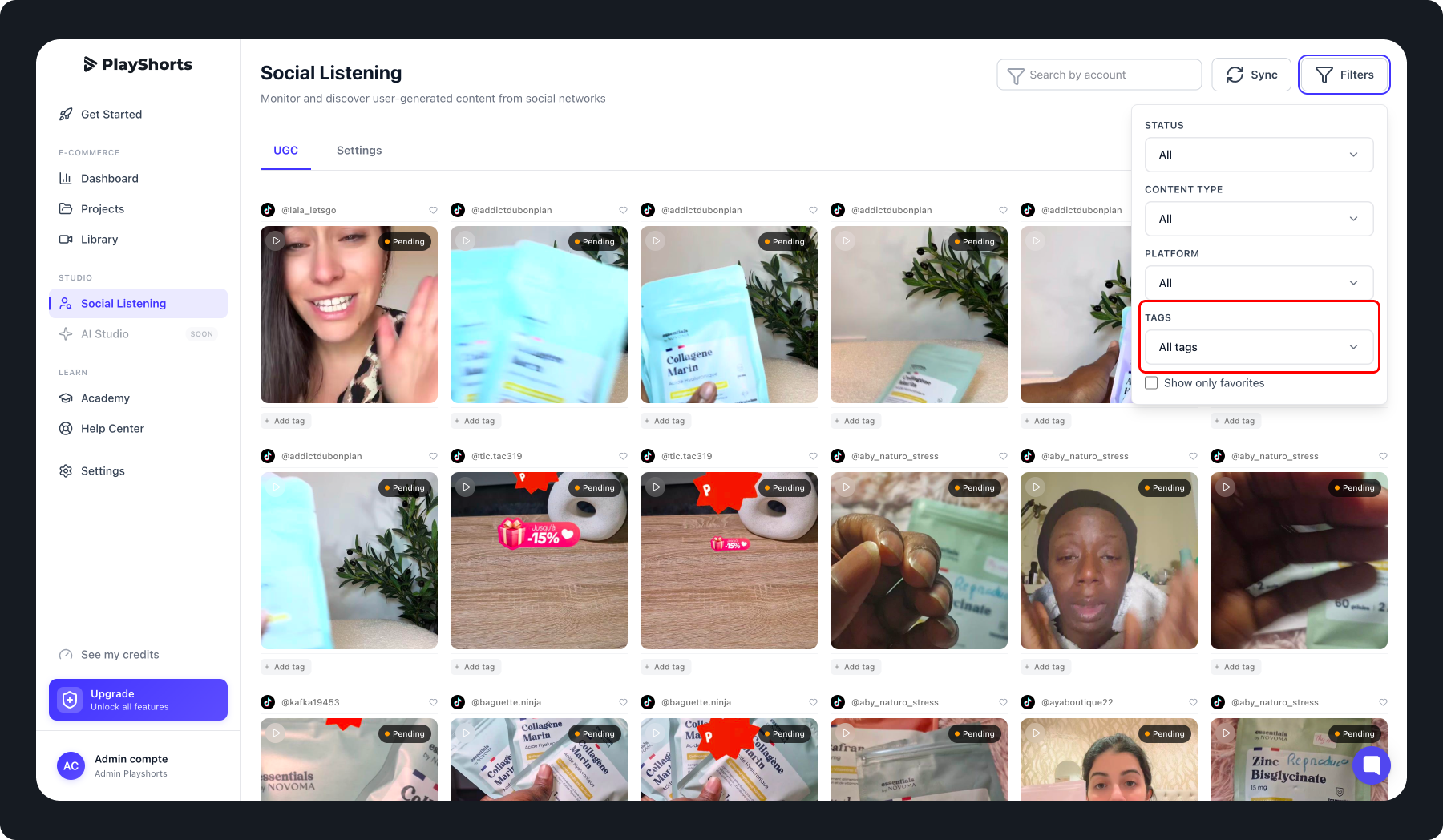Click the Sync button
The height and width of the screenshot is (840, 1443).
coord(1251,75)
